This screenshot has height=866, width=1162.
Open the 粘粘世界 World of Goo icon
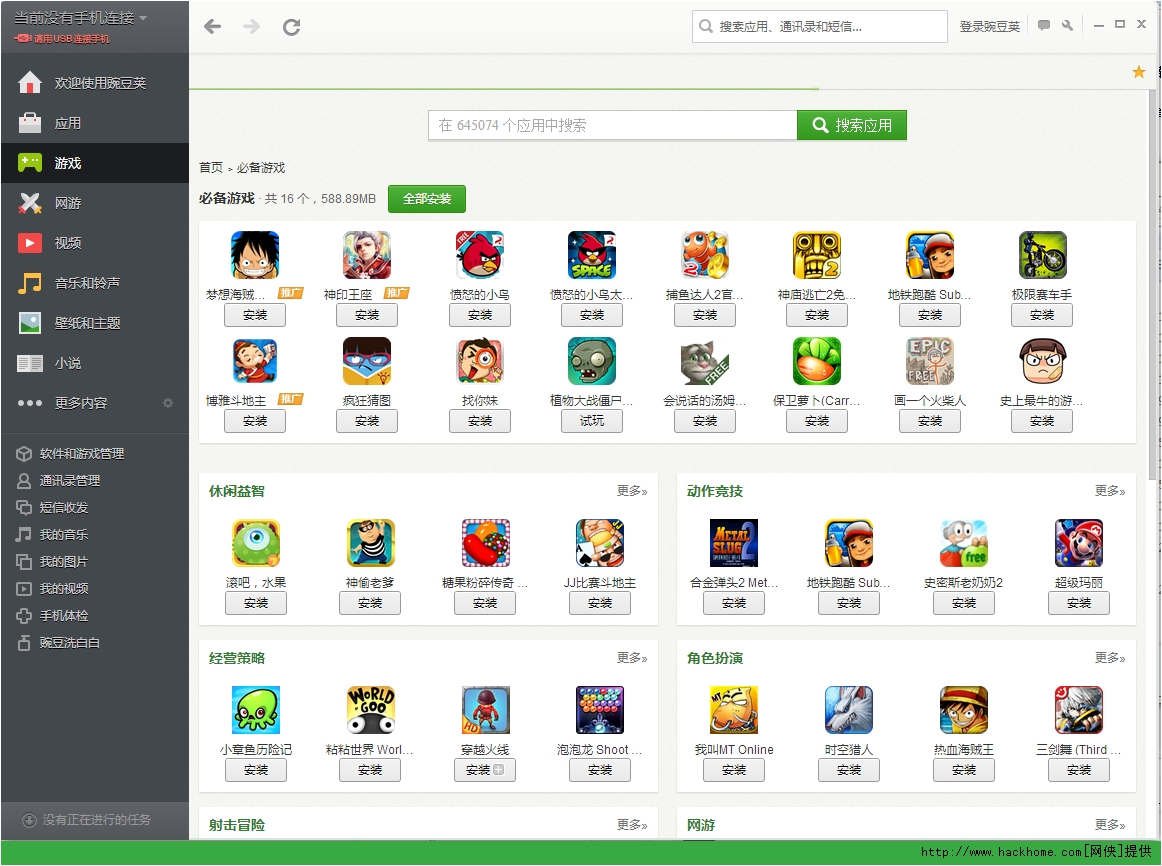[x=371, y=710]
